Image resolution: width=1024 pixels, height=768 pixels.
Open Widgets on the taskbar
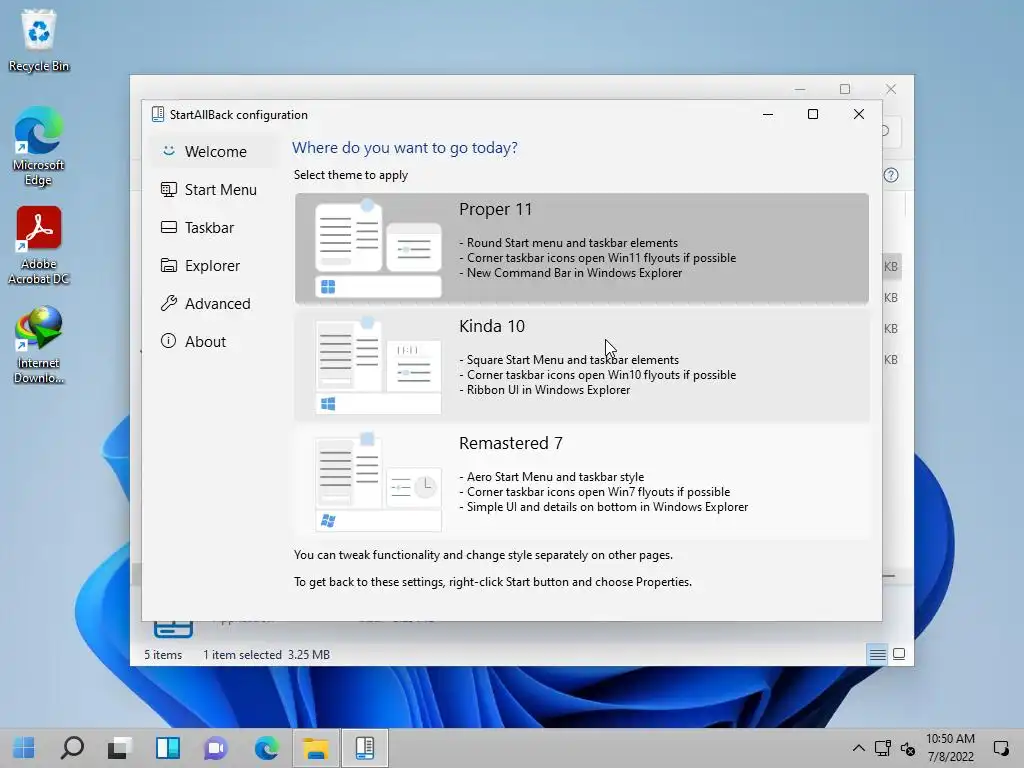tap(168, 748)
